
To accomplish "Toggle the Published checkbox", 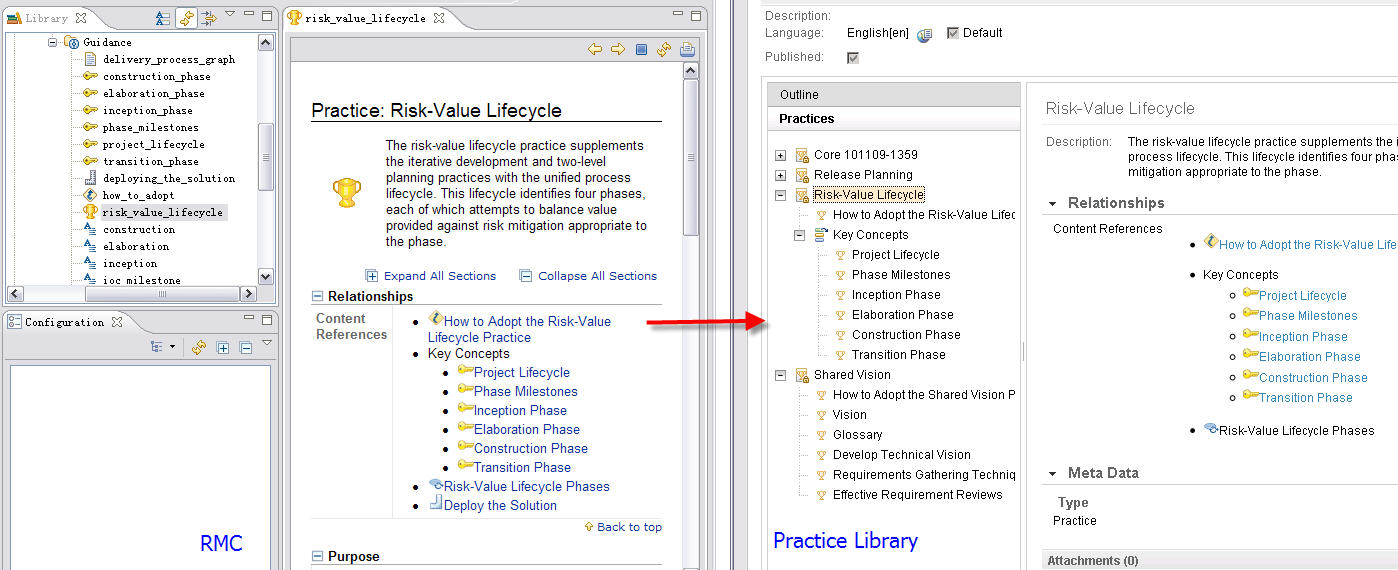I will [852, 58].
